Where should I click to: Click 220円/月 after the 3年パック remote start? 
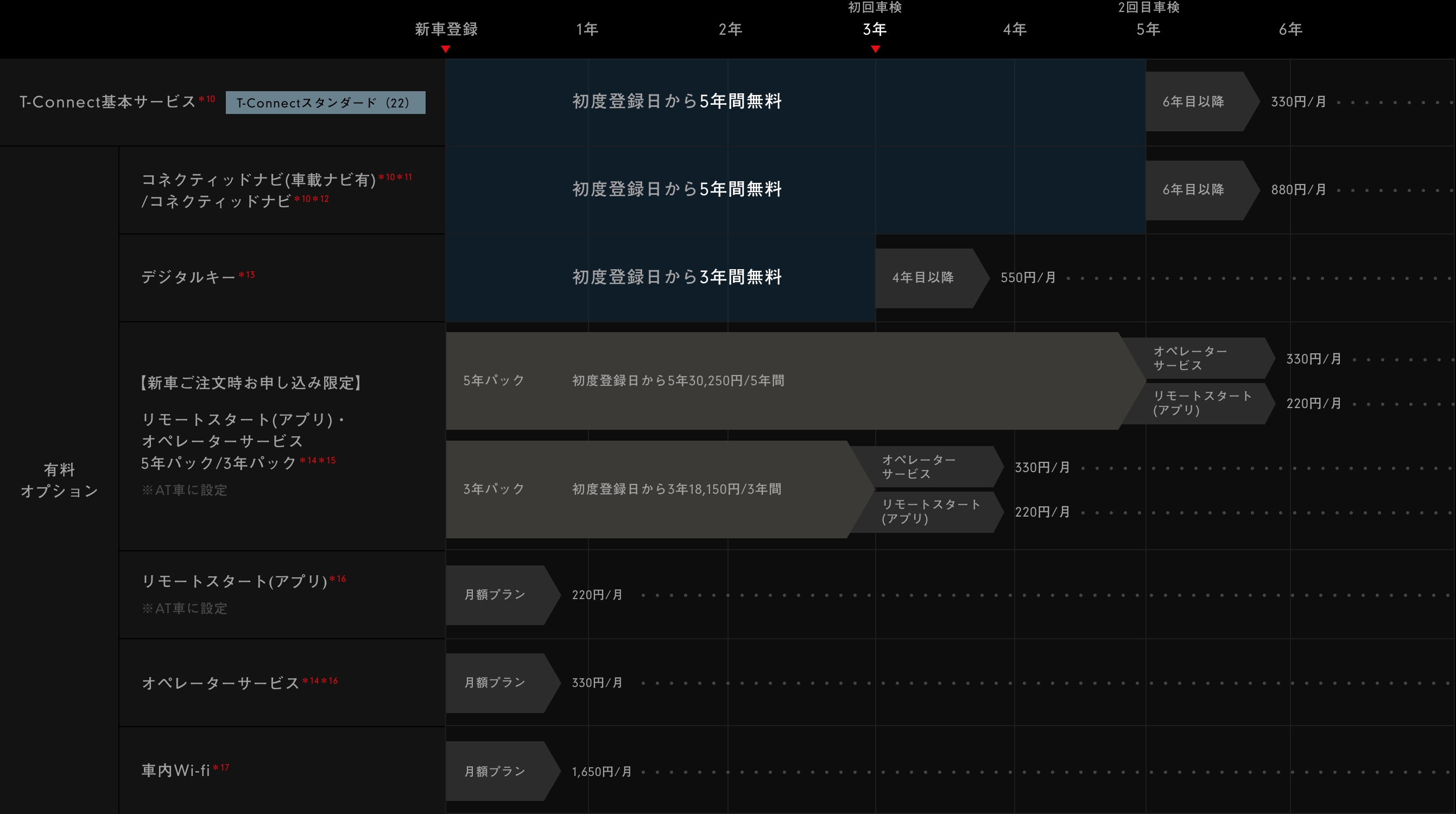[1042, 512]
